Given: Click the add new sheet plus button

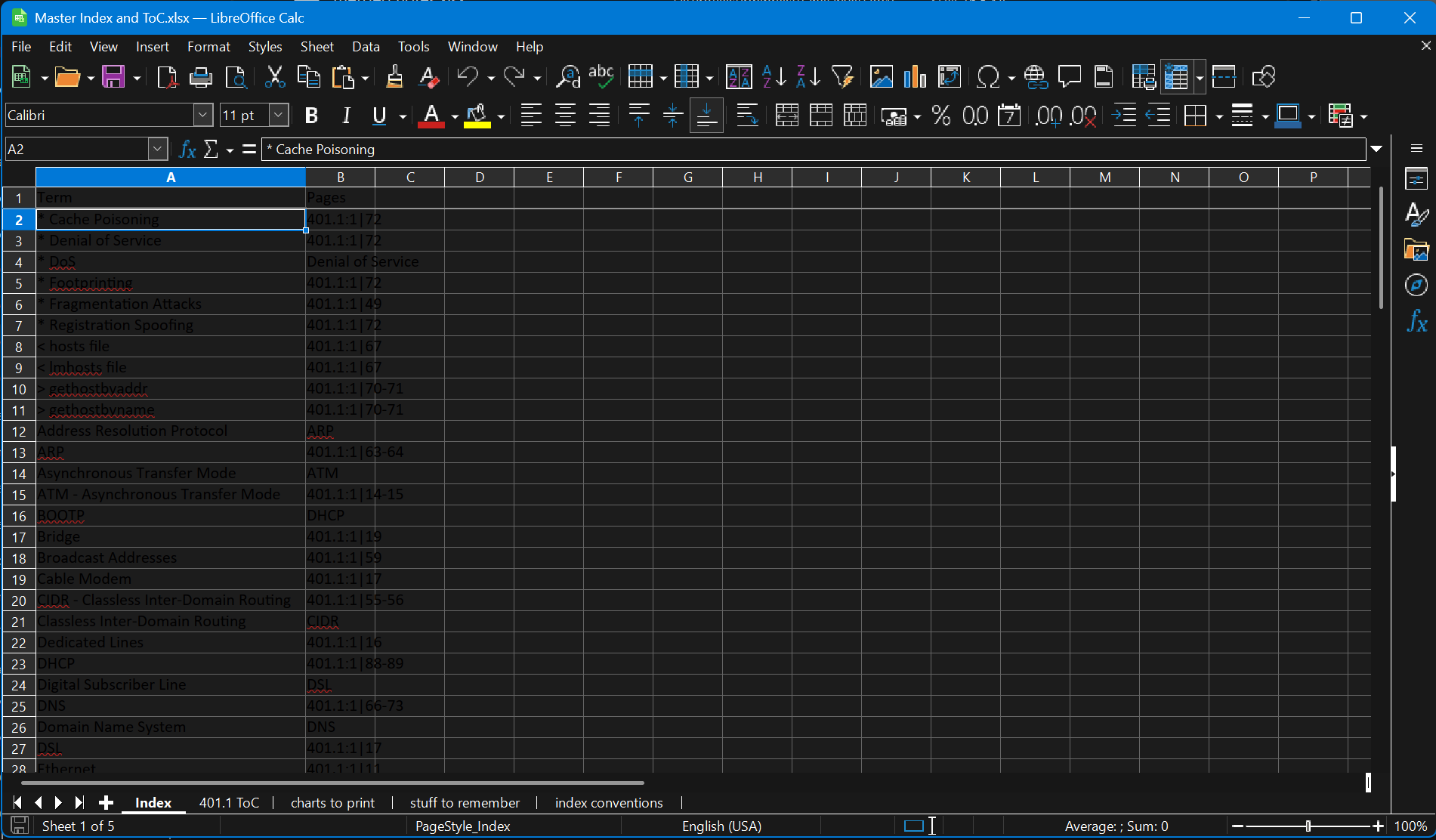Looking at the screenshot, I should (x=106, y=802).
